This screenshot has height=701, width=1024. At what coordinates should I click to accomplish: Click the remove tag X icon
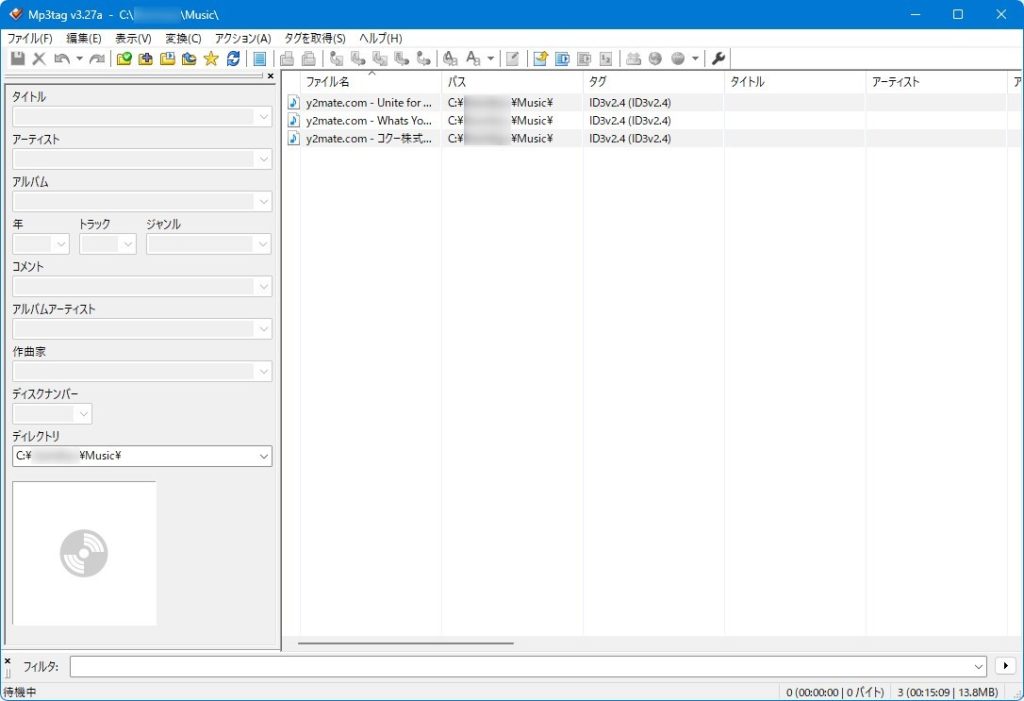tap(39, 59)
